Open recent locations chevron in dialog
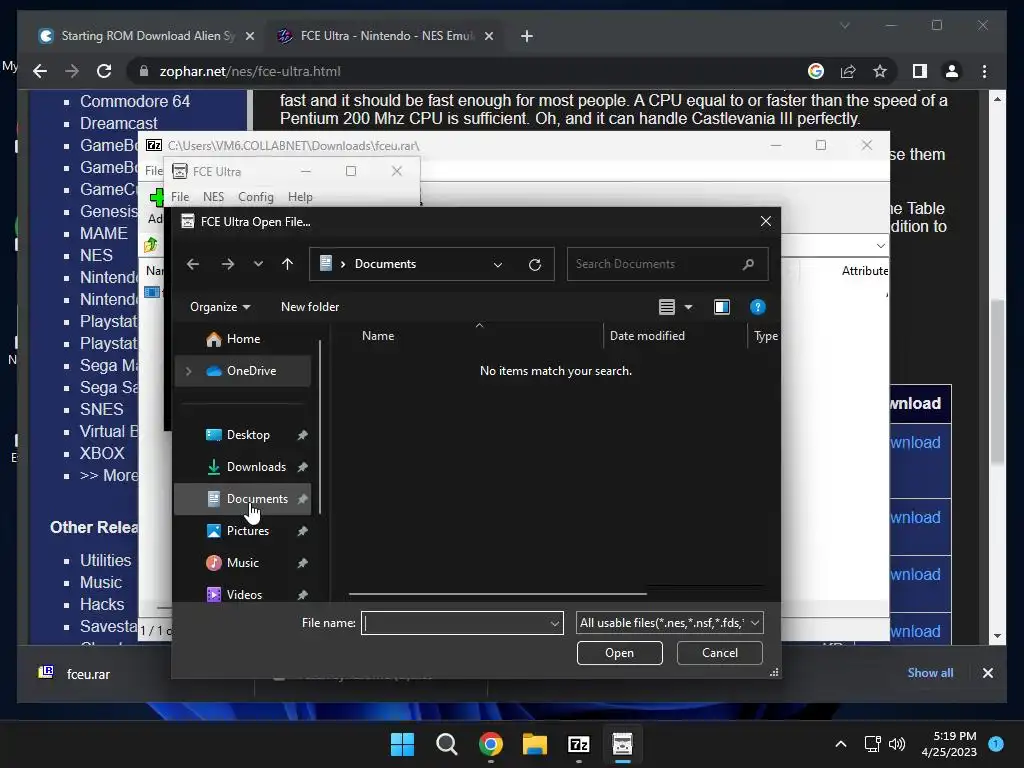 [258, 264]
